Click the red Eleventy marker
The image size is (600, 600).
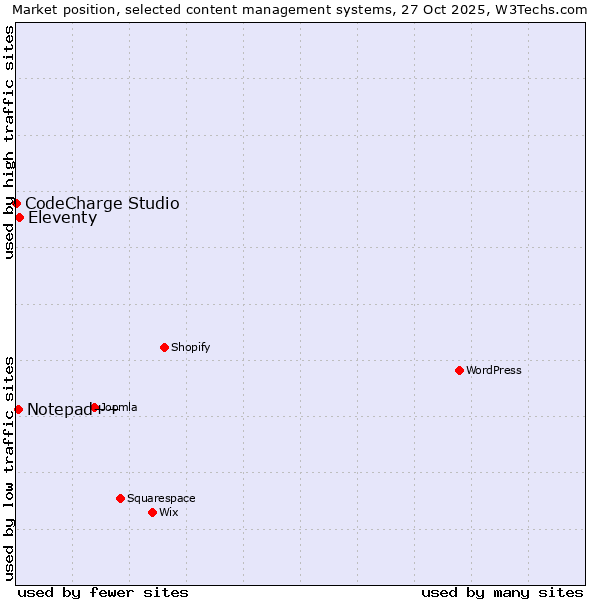(19, 217)
